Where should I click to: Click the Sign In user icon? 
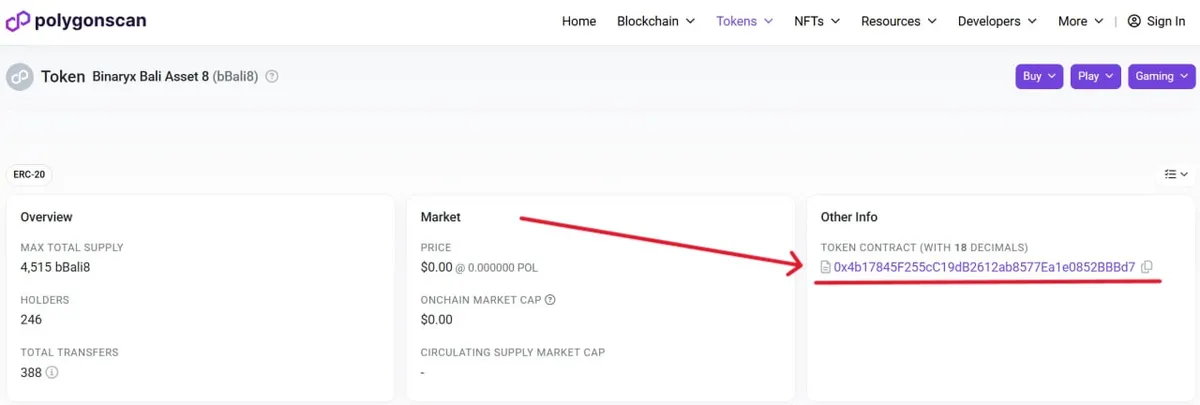pos(1134,21)
